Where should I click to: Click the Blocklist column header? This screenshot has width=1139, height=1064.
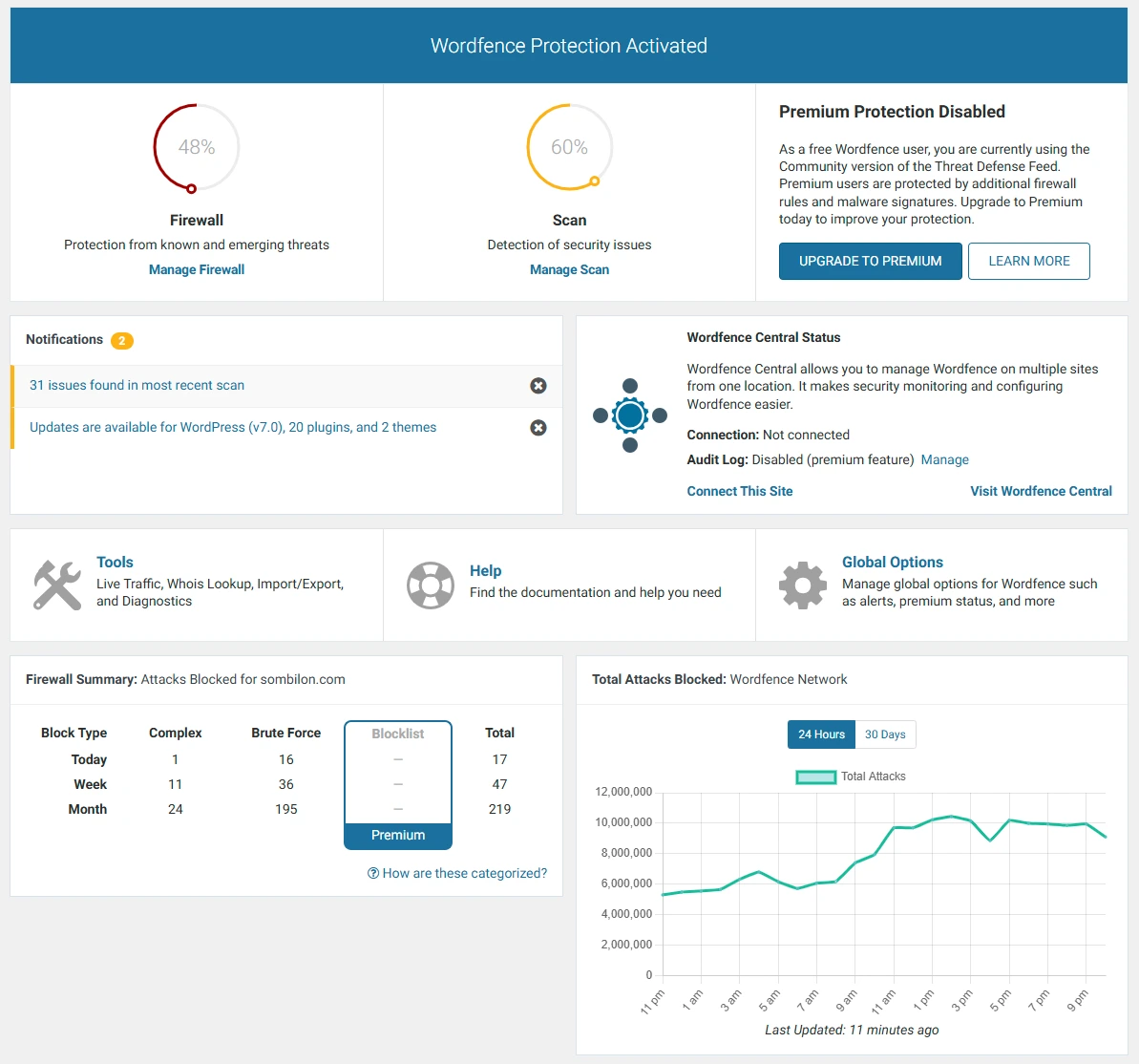point(398,734)
